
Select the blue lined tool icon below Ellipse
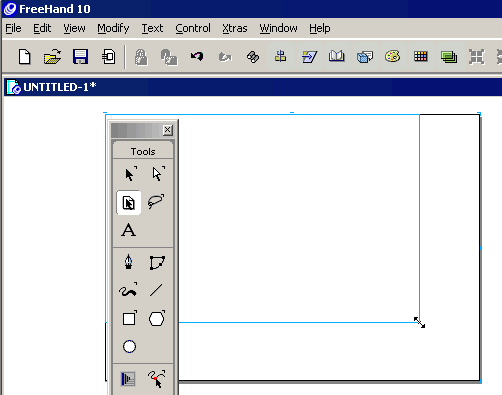click(128, 379)
